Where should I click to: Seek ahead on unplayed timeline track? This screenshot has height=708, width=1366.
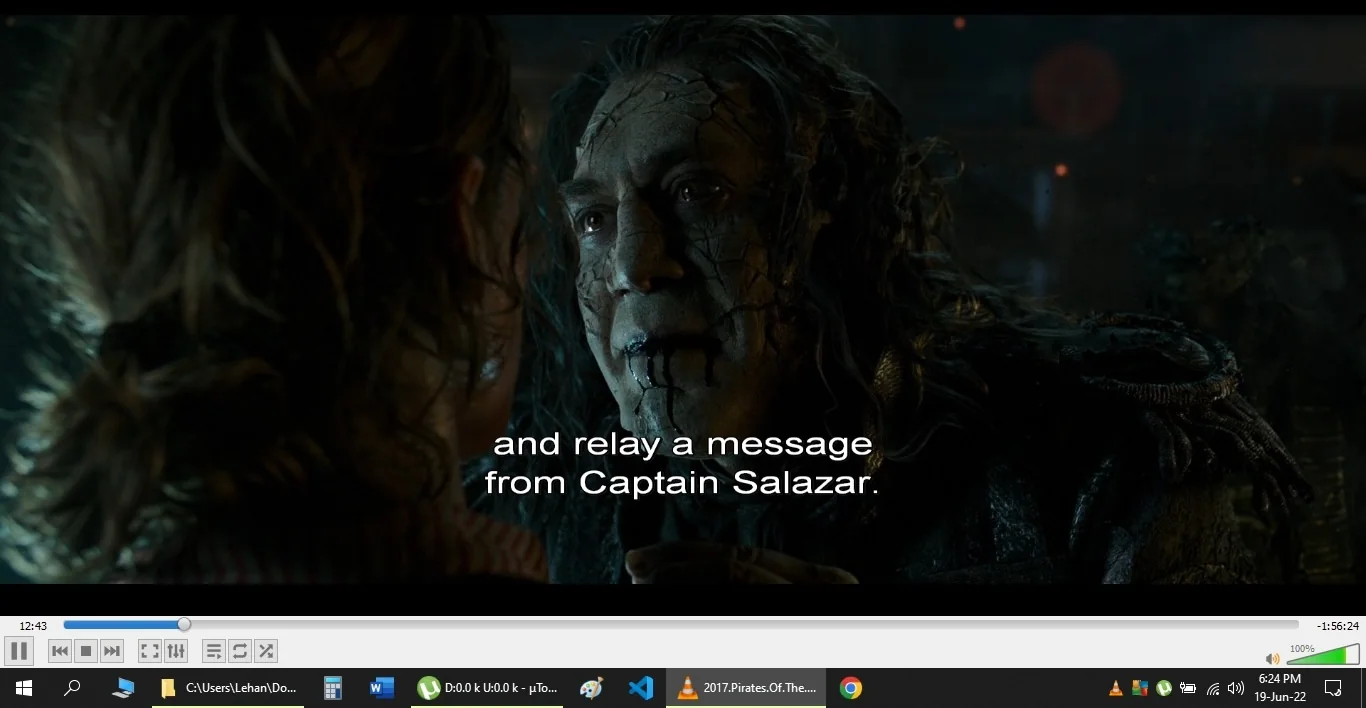pyautogui.click(x=744, y=624)
